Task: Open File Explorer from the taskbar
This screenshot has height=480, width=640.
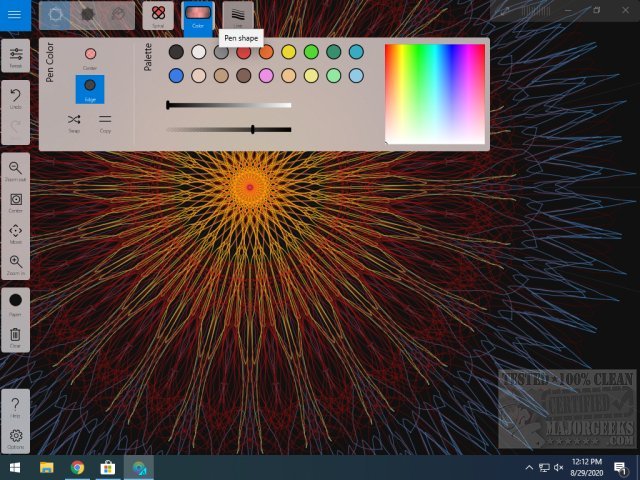Action: (47, 468)
